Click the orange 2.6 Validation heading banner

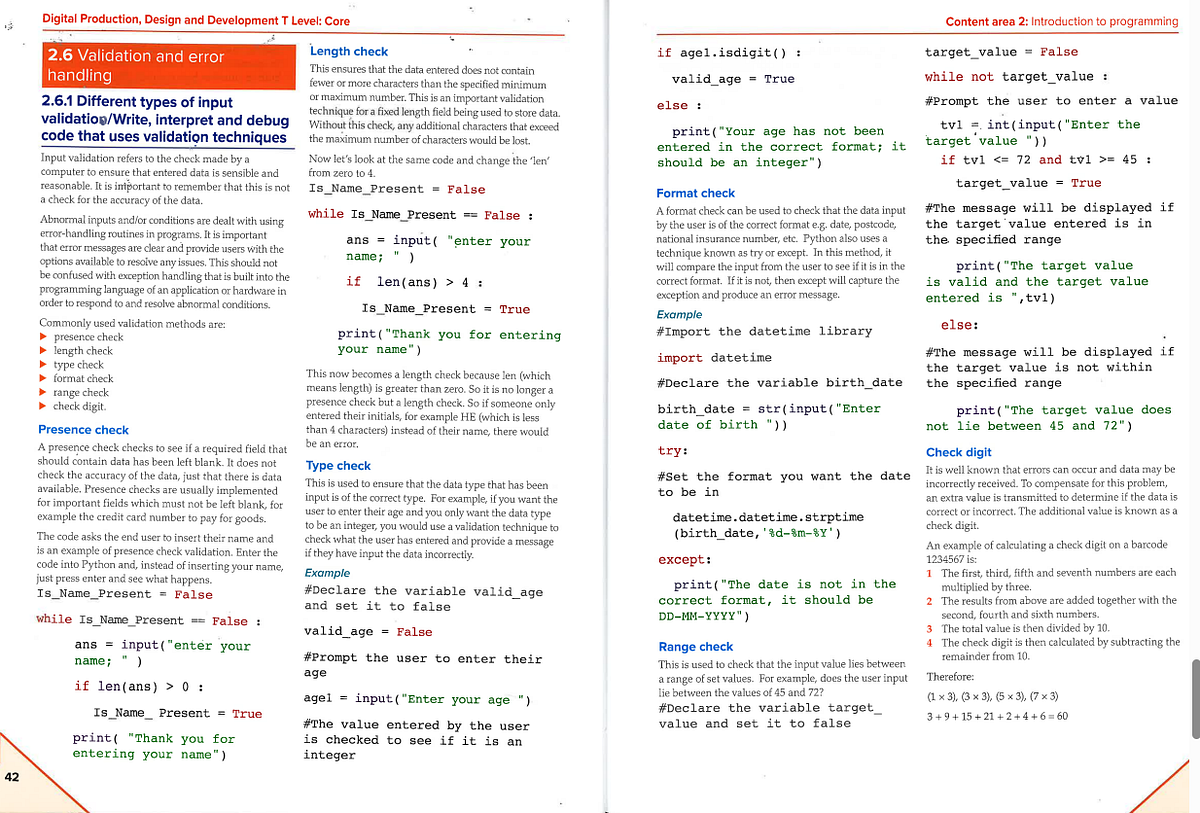[x=168, y=65]
